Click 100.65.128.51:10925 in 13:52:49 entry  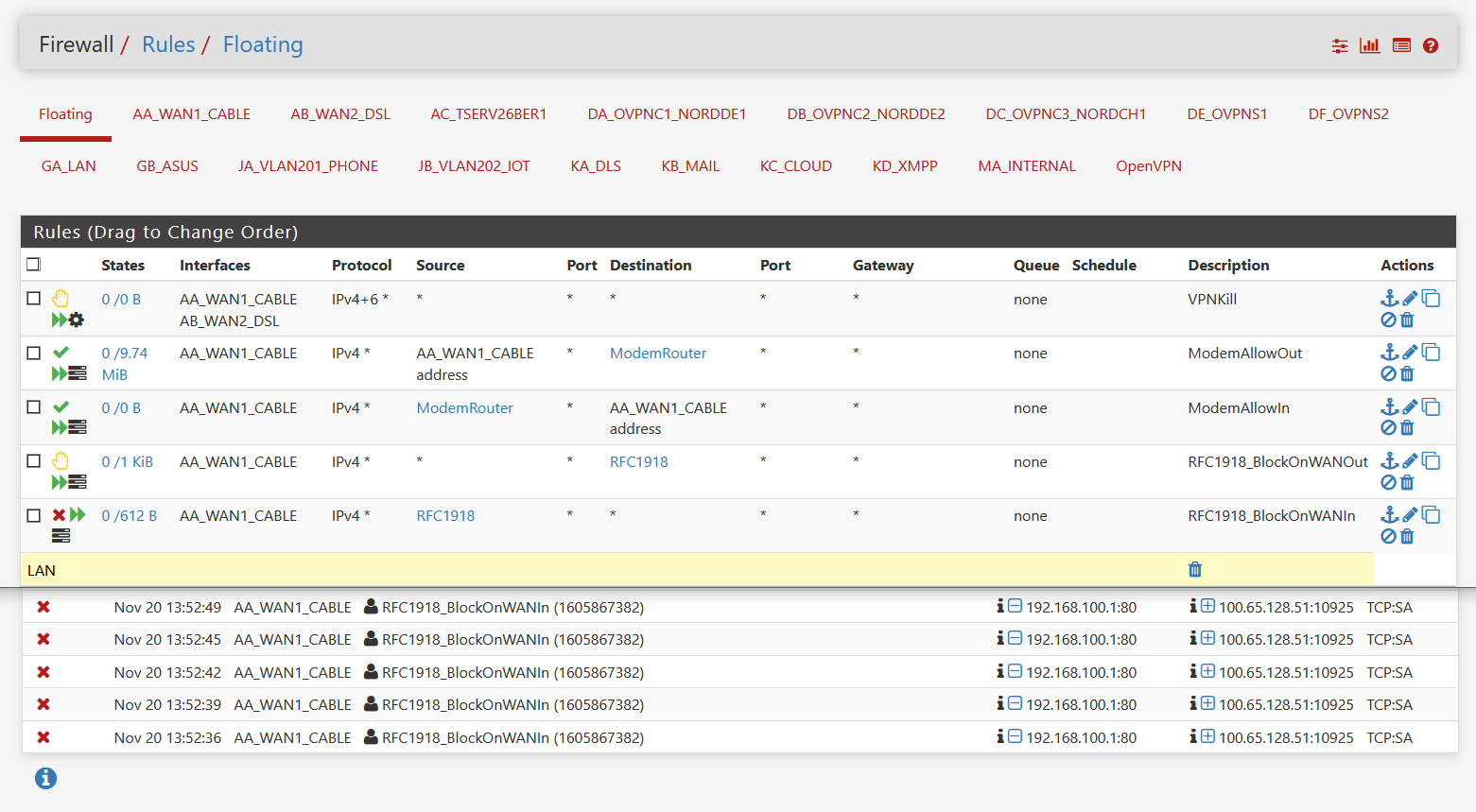(x=1286, y=607)
